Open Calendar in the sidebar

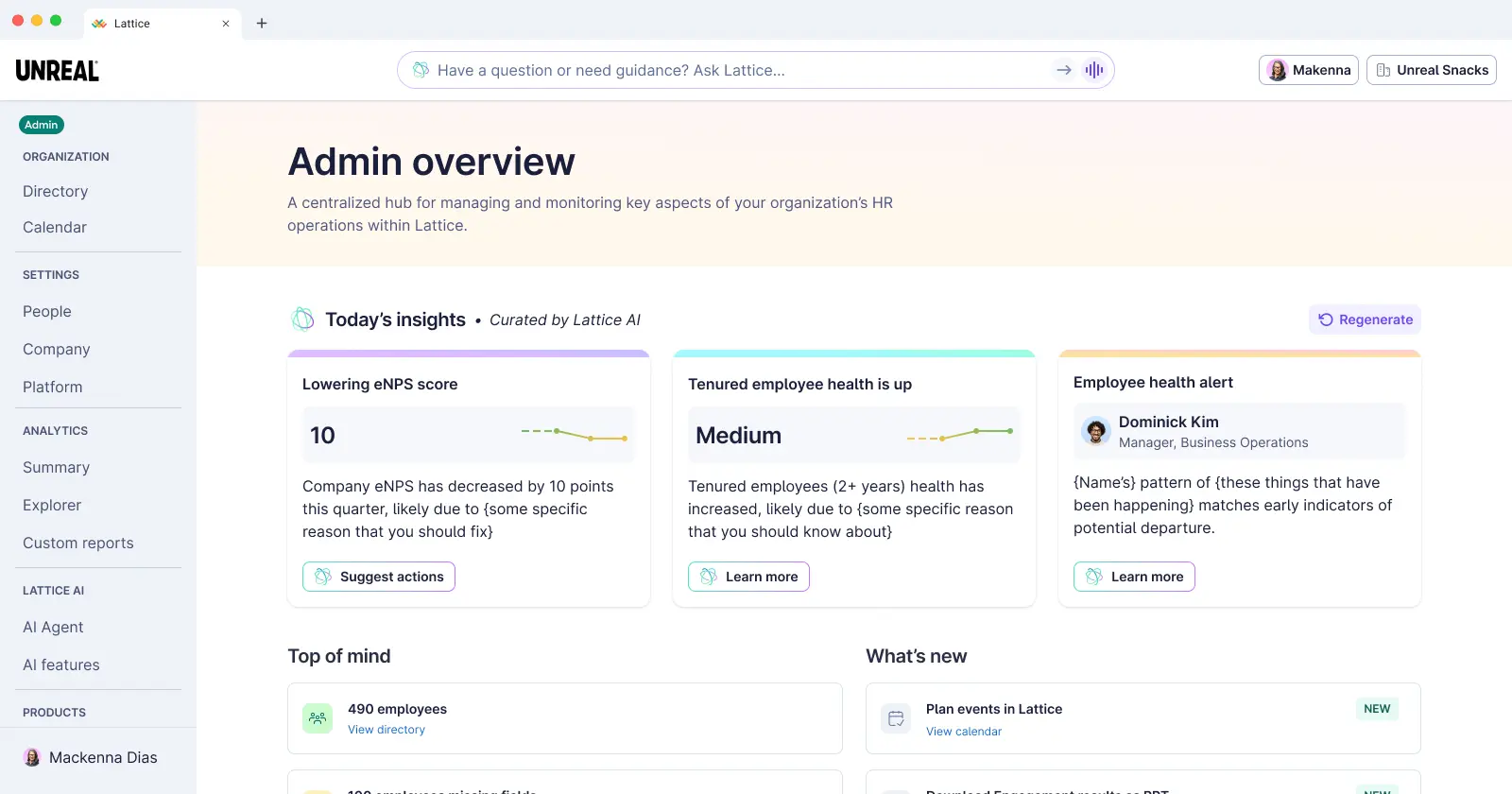tap(55, 227)
